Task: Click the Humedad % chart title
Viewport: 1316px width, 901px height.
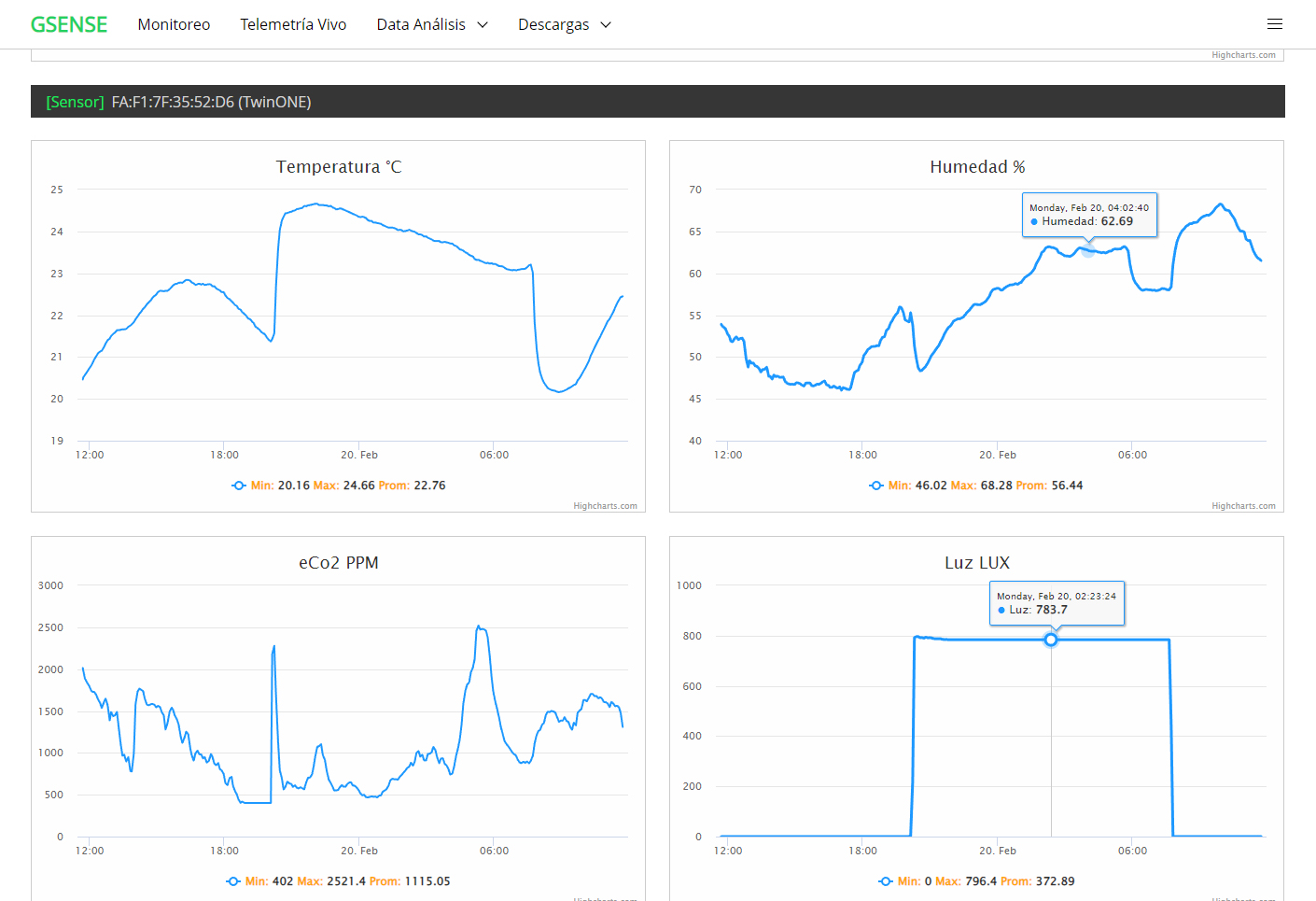Action: (976, 167)
